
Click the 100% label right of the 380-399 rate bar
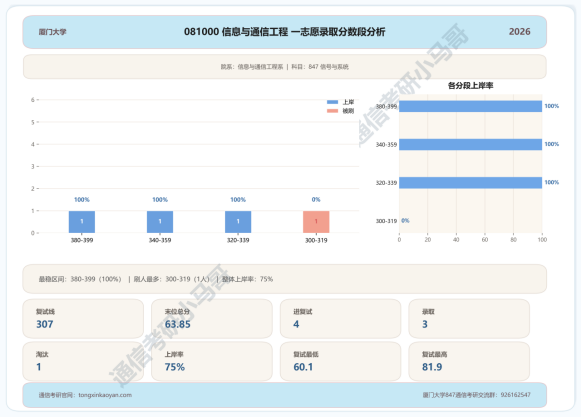click(x=552, y=106)
